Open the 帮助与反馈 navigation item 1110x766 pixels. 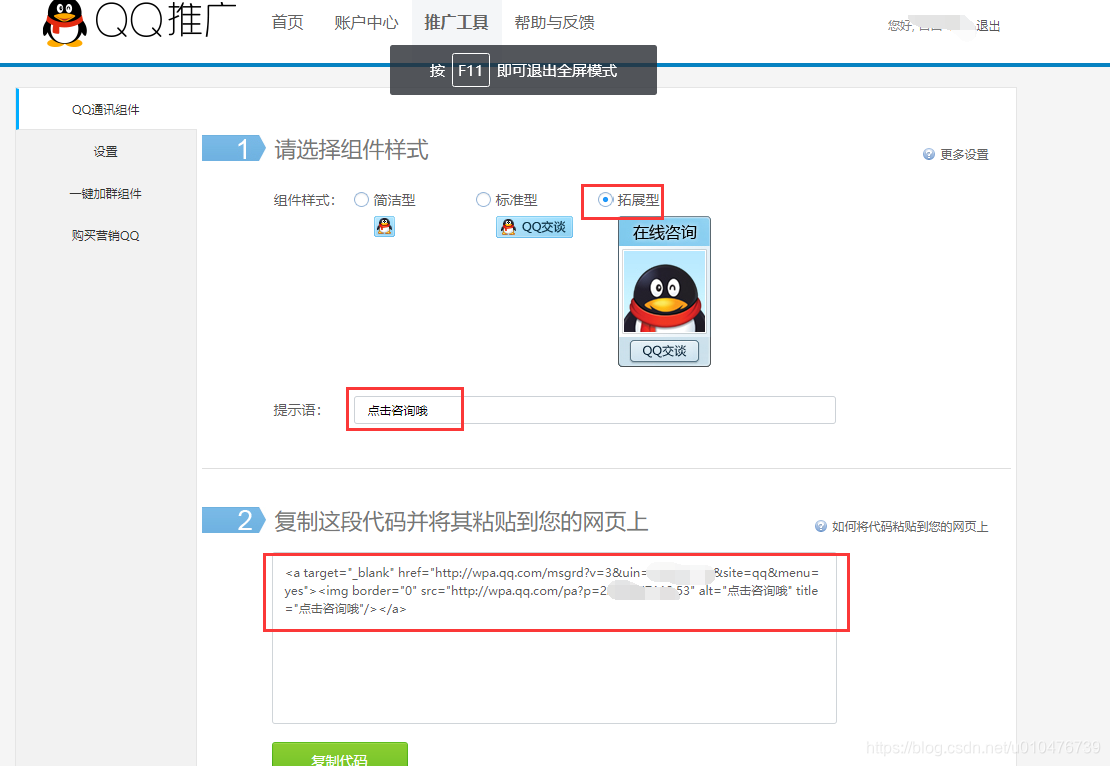pos(554,23)
